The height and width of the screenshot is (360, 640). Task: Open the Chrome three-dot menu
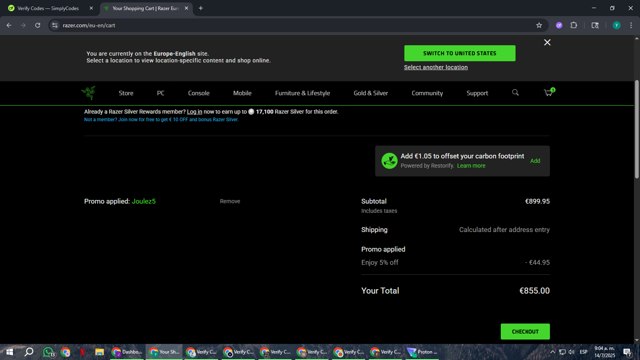tap(631, 25)
